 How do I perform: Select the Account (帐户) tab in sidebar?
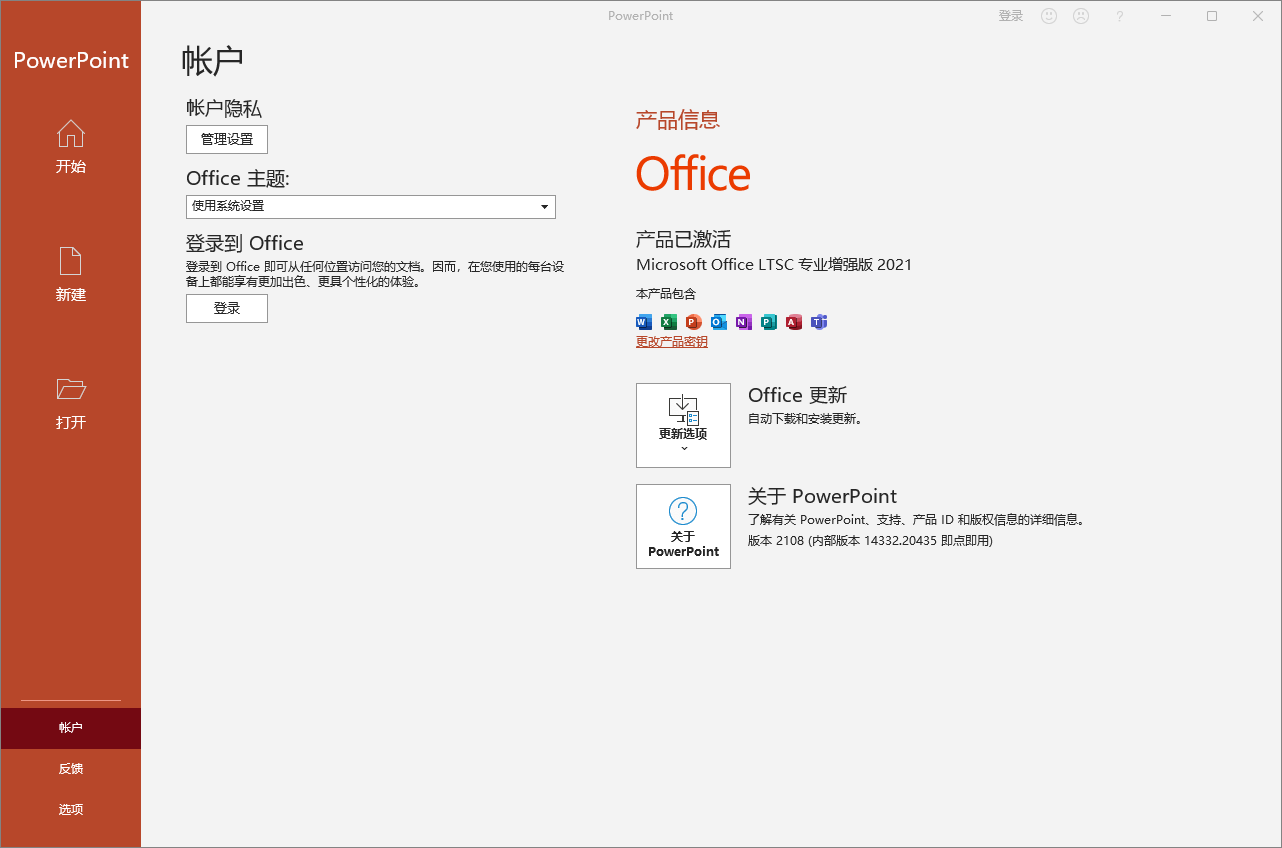(x=70, y=728)
